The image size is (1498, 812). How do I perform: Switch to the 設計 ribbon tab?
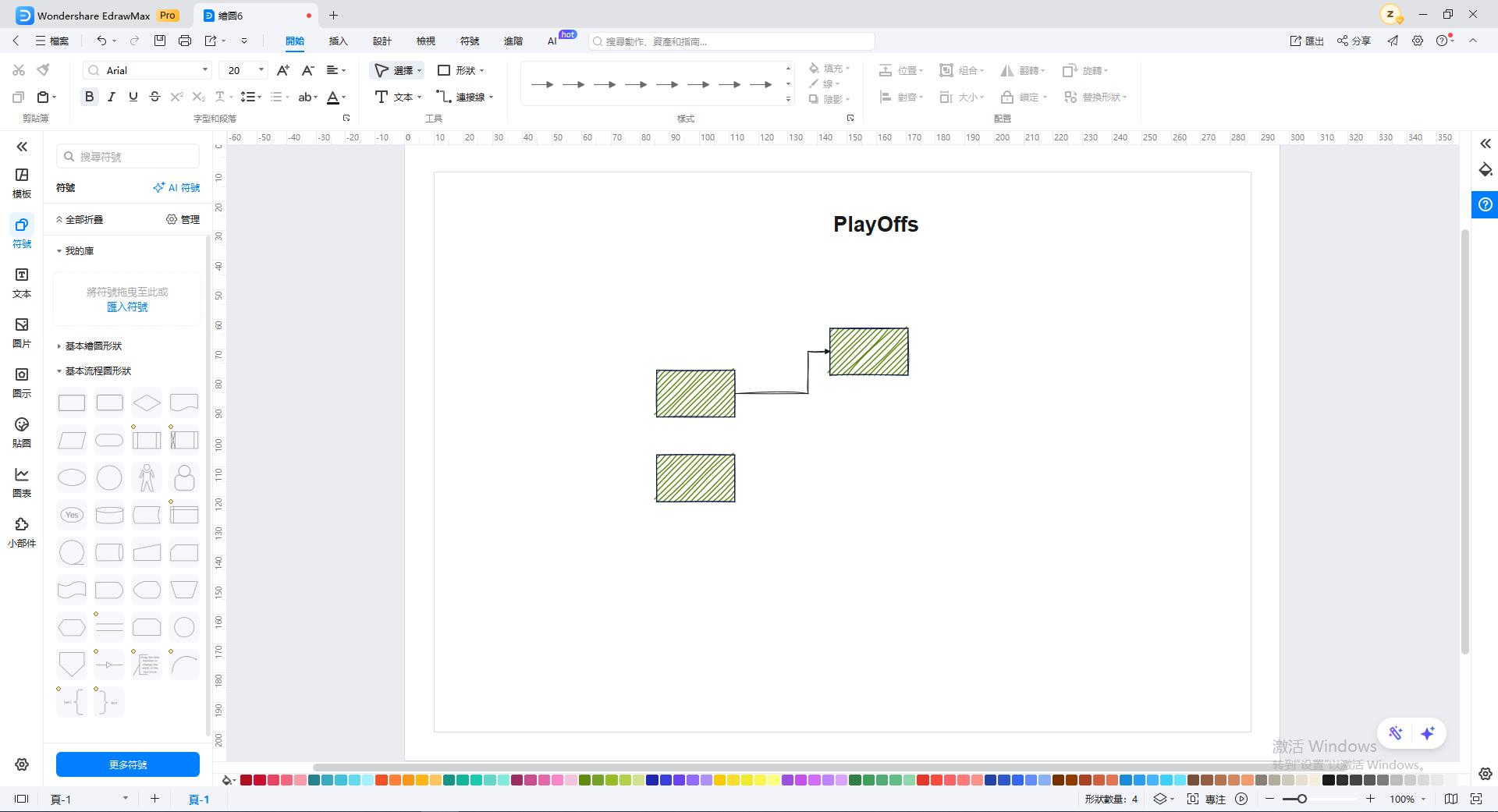pos(382,41)
